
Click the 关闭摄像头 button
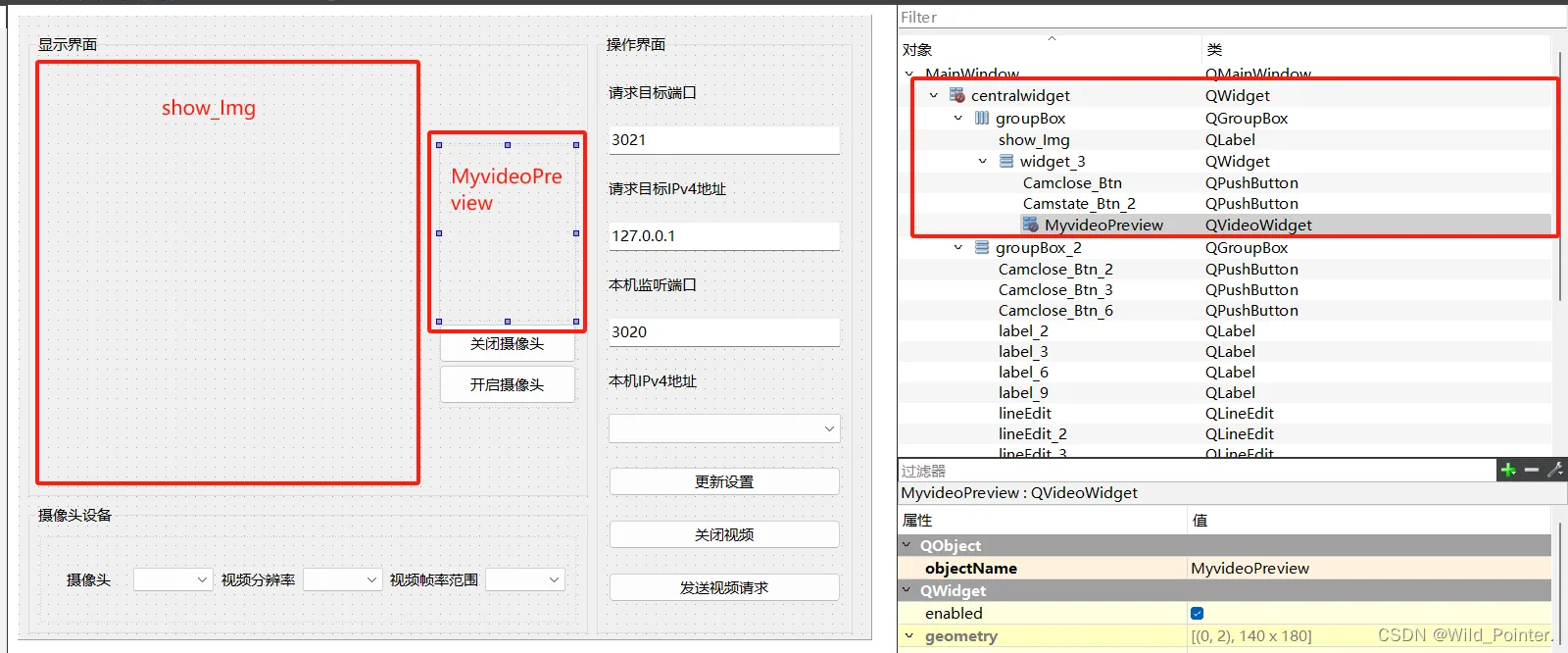507,344
